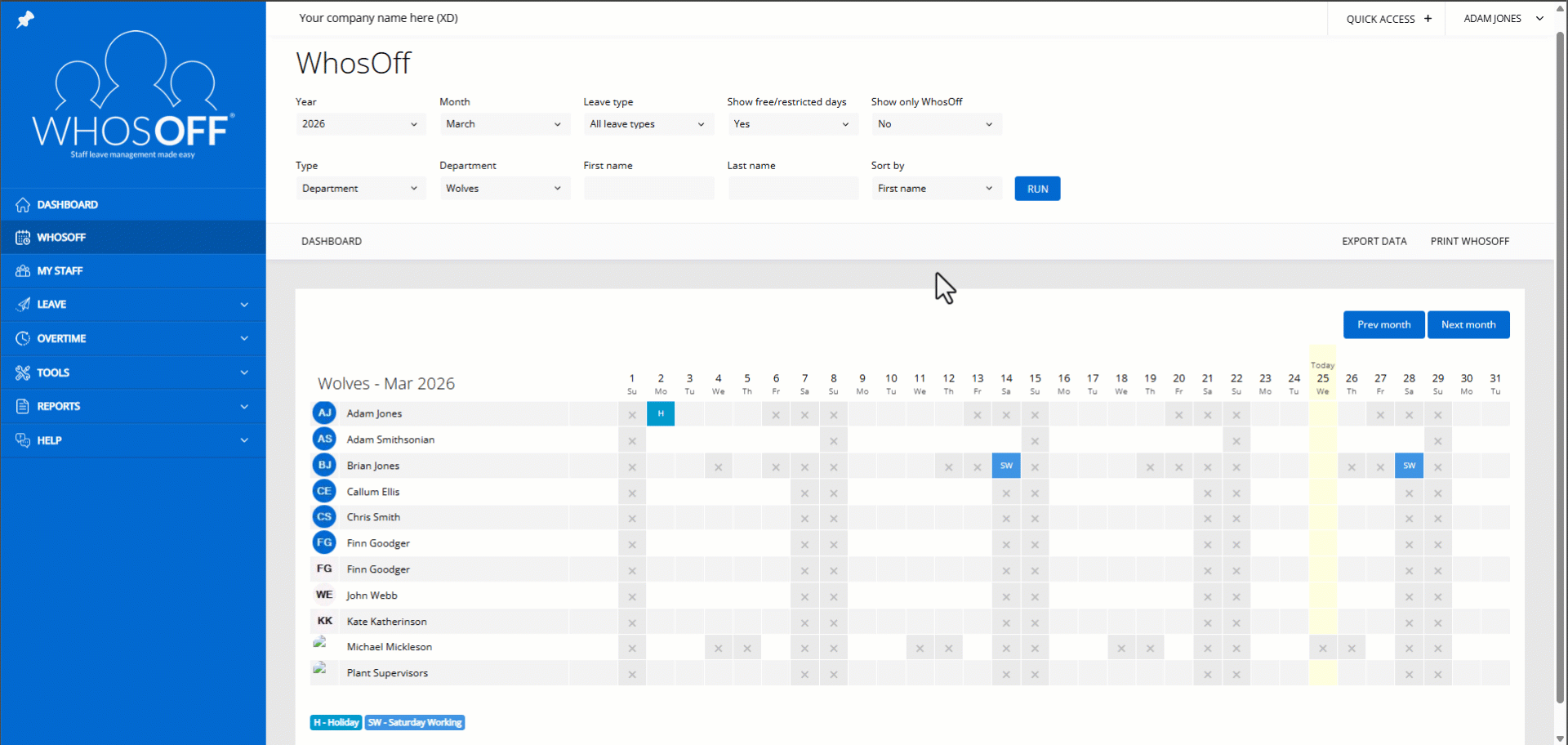This screenshot has height=745, width=1568.
Task: Open Show free/restricted days dropdown
Action: [x=792, y=124]
